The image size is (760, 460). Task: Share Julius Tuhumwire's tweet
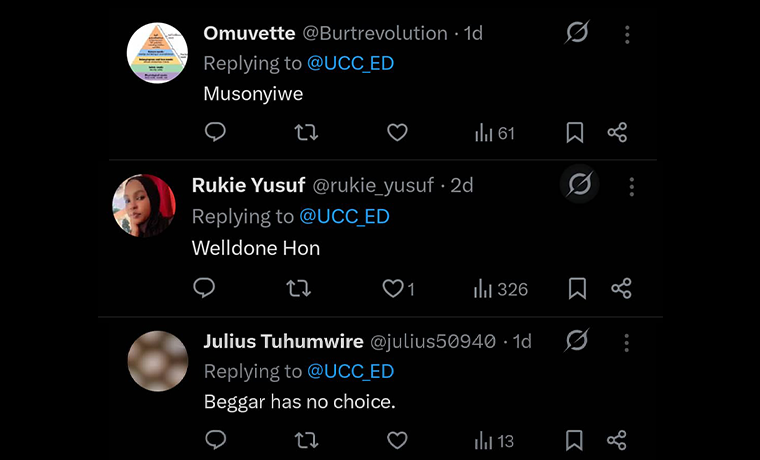coord(617,440)
